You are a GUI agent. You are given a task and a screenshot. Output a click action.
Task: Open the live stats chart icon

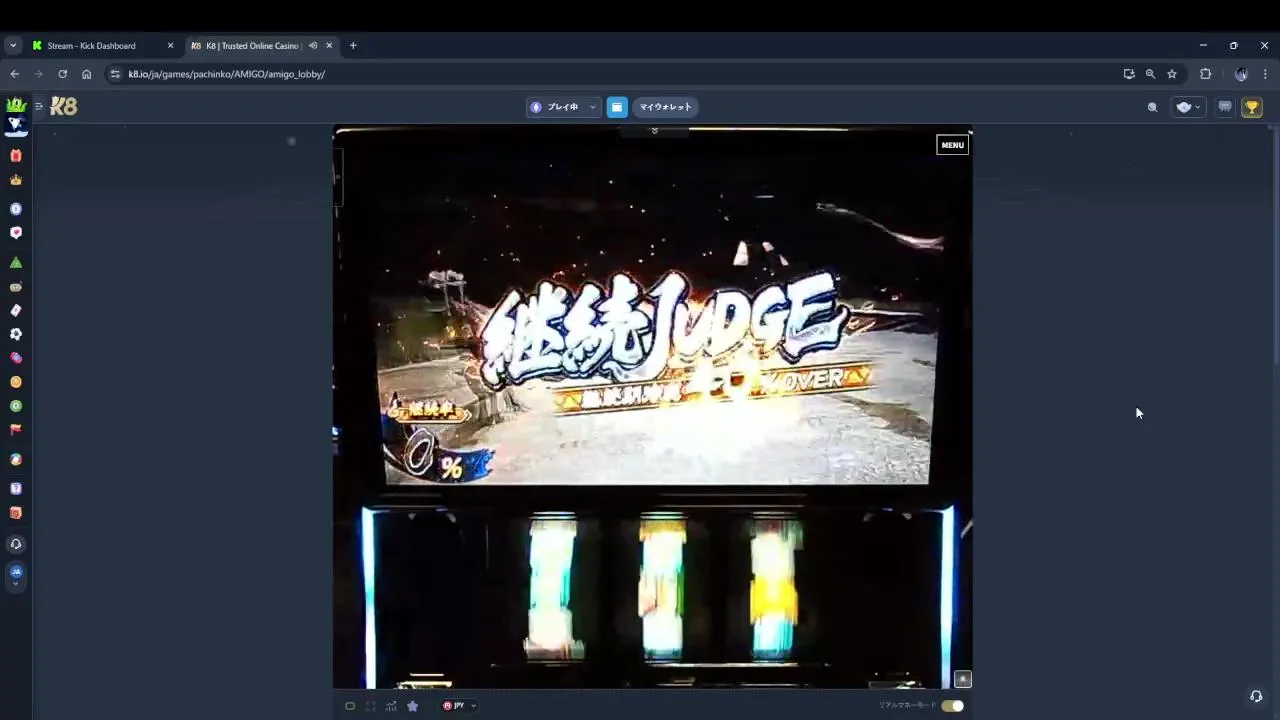tap(391, 706)
